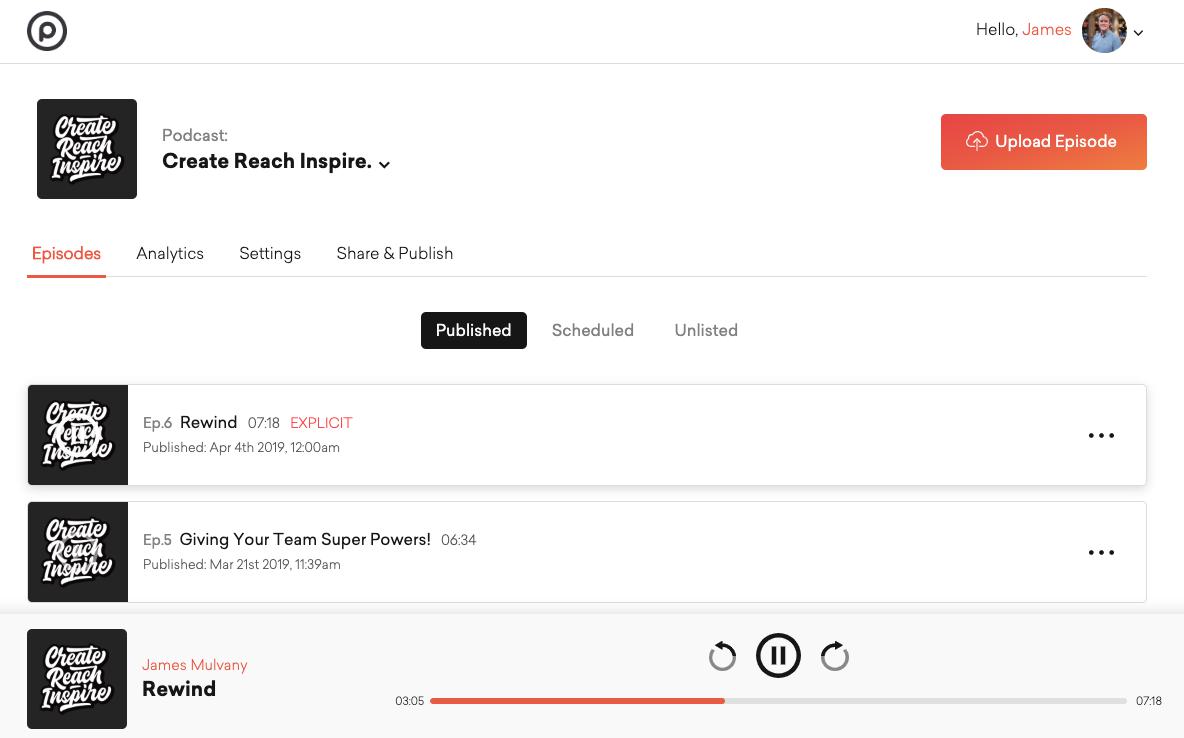Click James Mulvany in the player

(194, 665)
